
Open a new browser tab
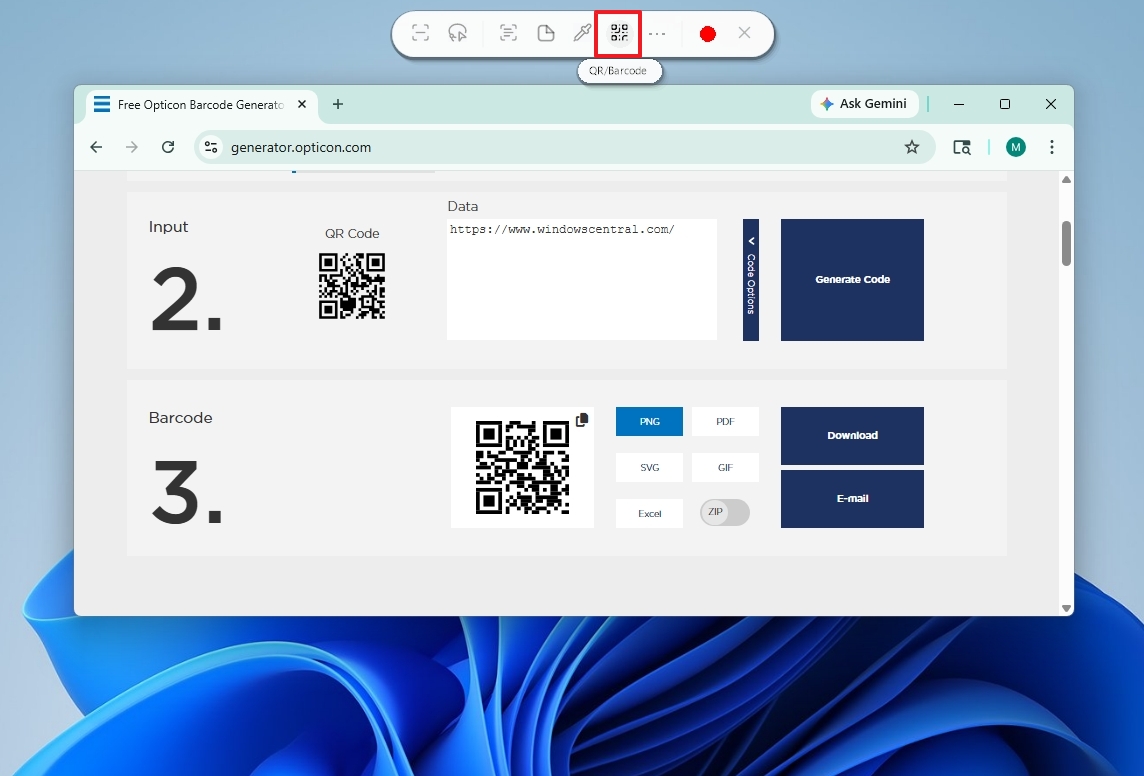pyautogui.click(x=338, y=105)
